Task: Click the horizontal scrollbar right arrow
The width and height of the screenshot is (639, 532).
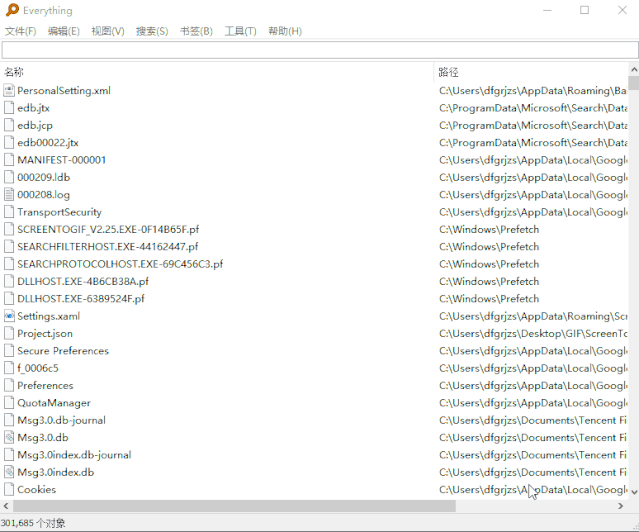Action: click(621, 506)
